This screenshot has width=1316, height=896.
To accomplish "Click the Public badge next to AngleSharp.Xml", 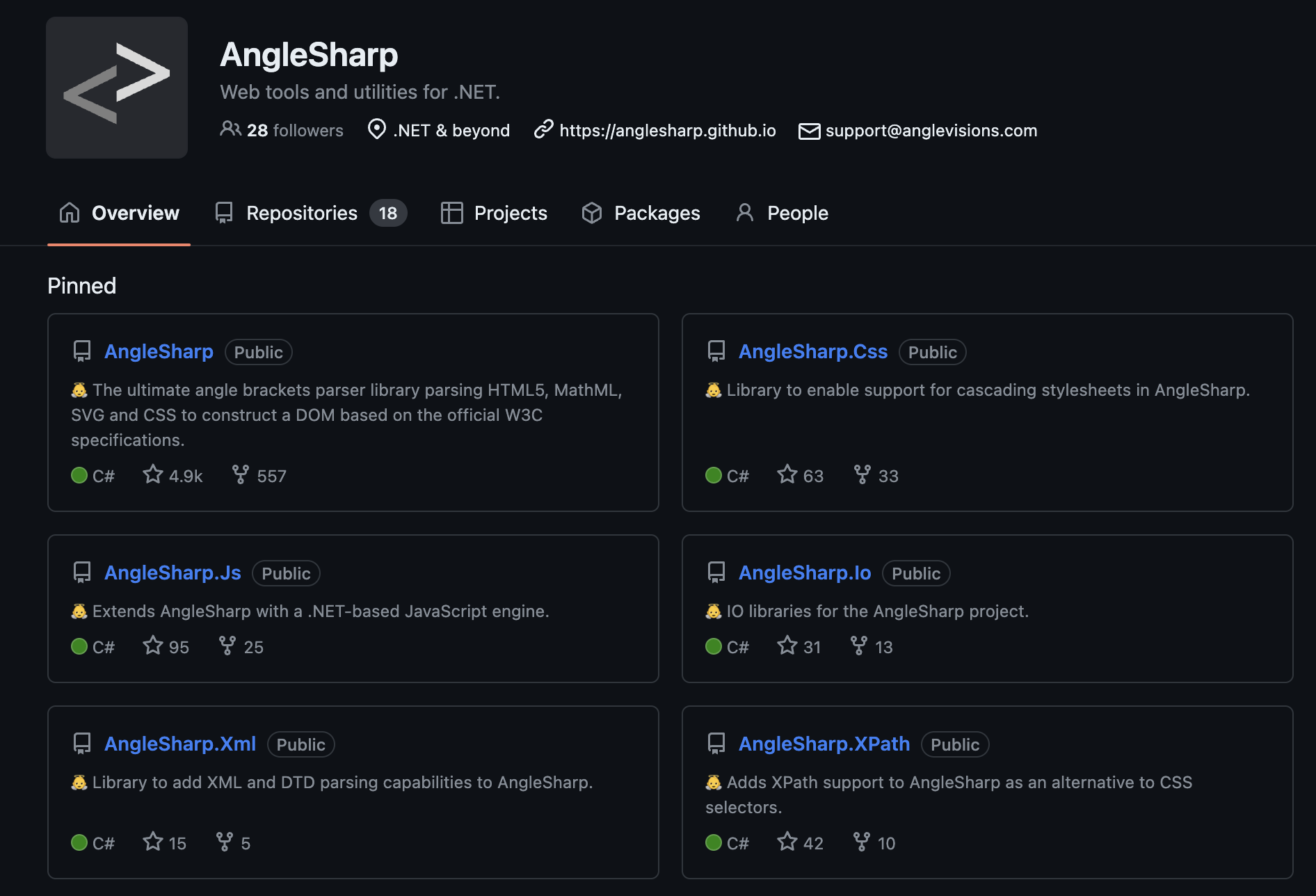I will [x=301, y=744].
